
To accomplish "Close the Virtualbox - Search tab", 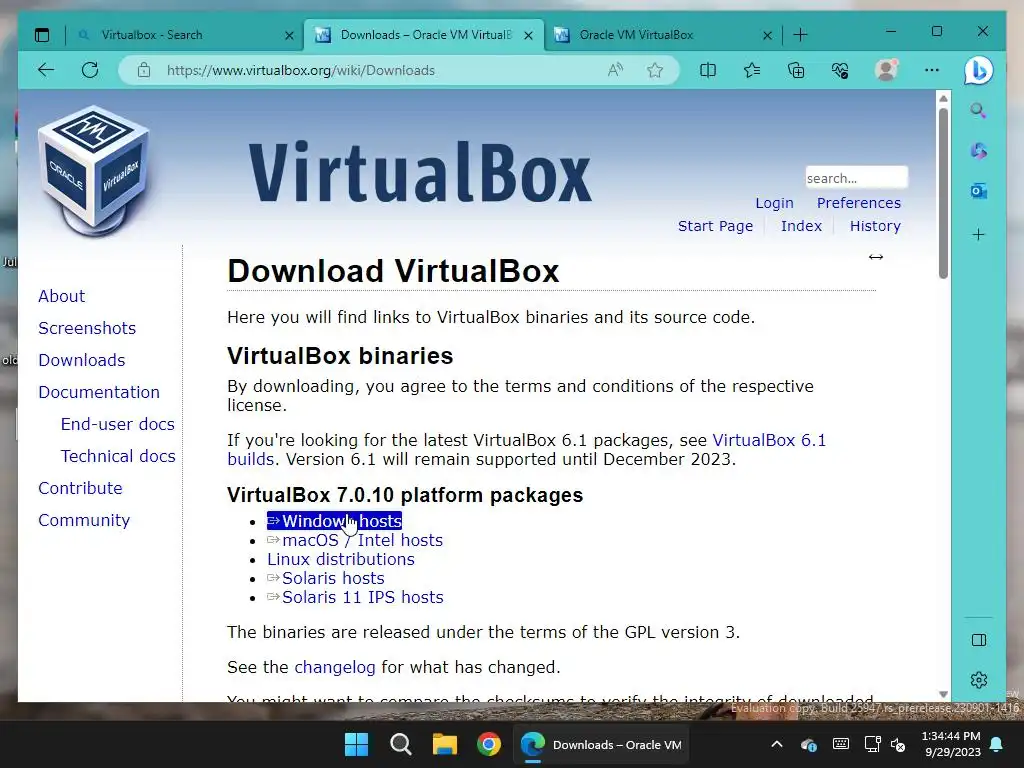I will [289, 35].
